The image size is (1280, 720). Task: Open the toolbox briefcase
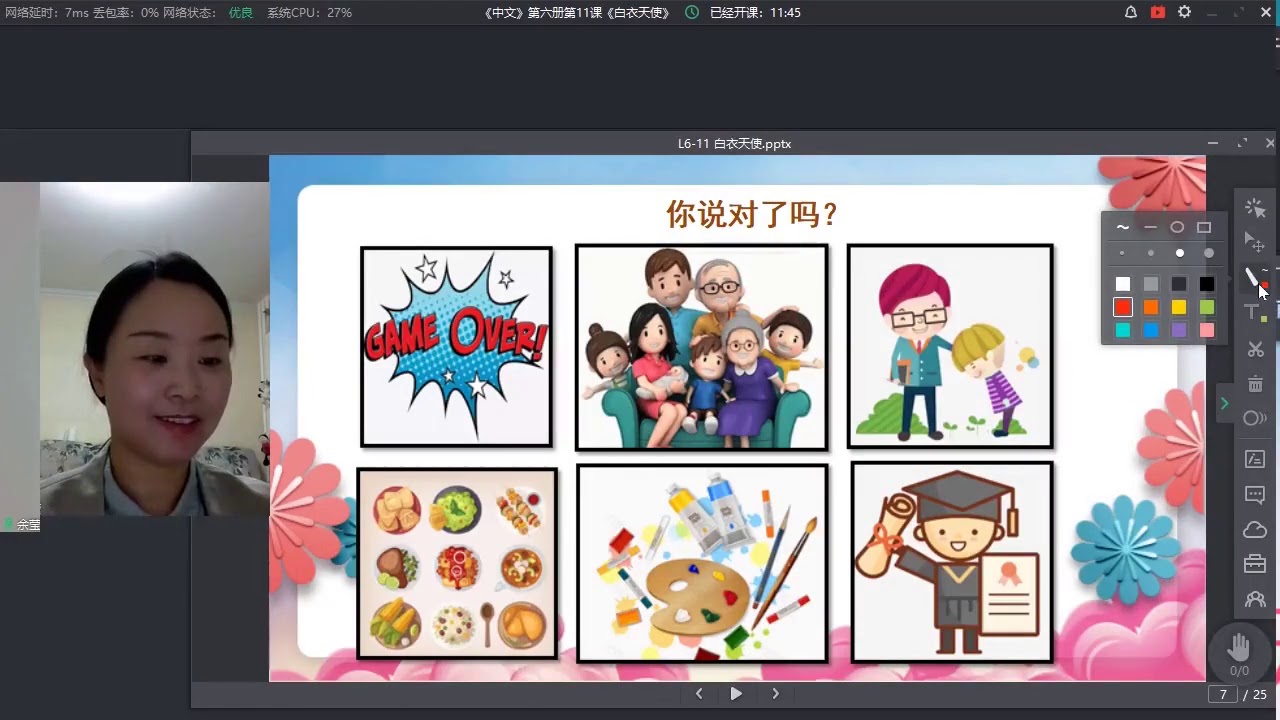pos(1255,564)
